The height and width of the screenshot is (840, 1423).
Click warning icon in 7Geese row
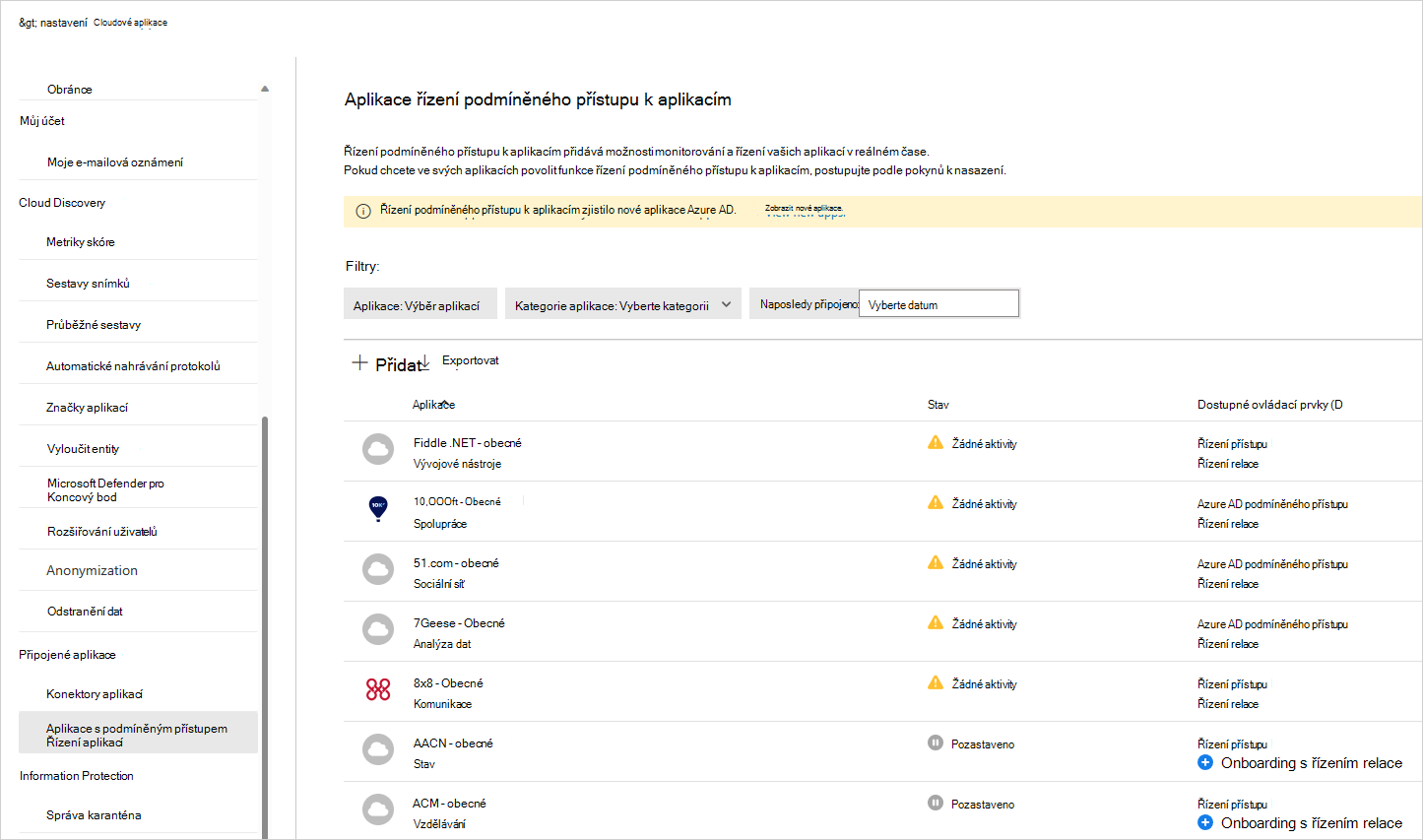click(x=936, y=622)
